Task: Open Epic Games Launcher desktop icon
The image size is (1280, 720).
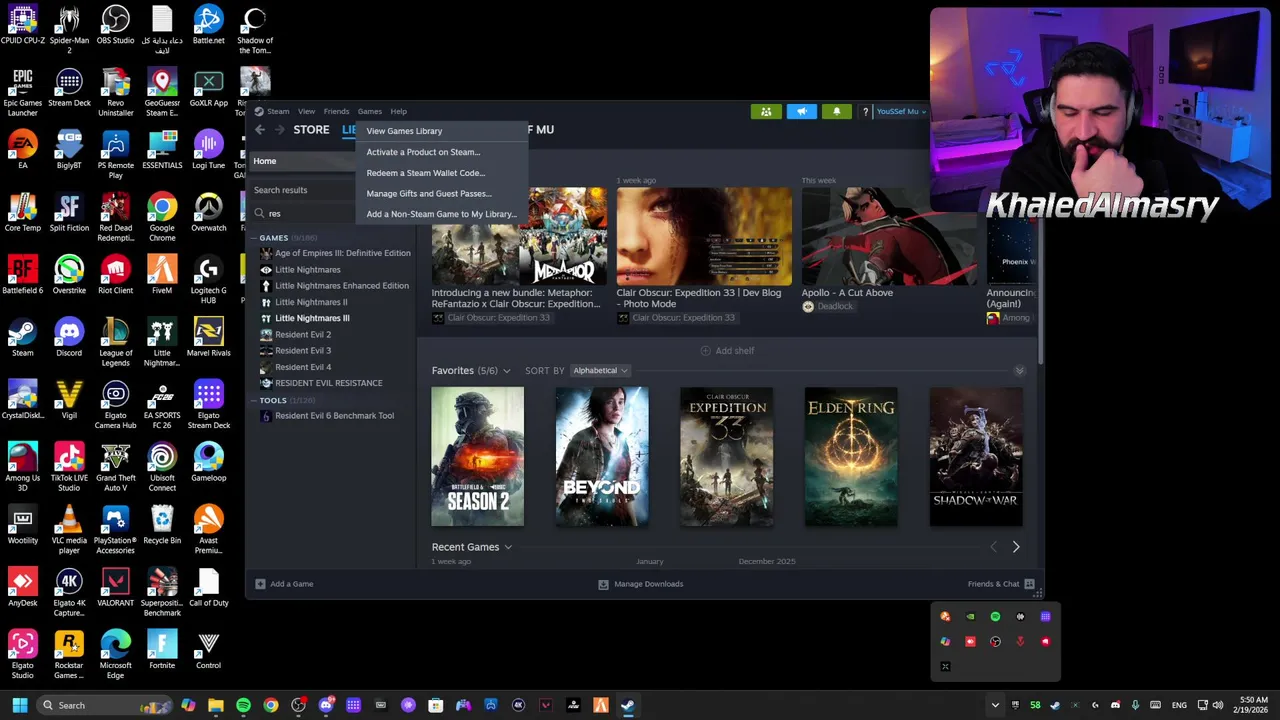Action: click(x=22, y=92)
